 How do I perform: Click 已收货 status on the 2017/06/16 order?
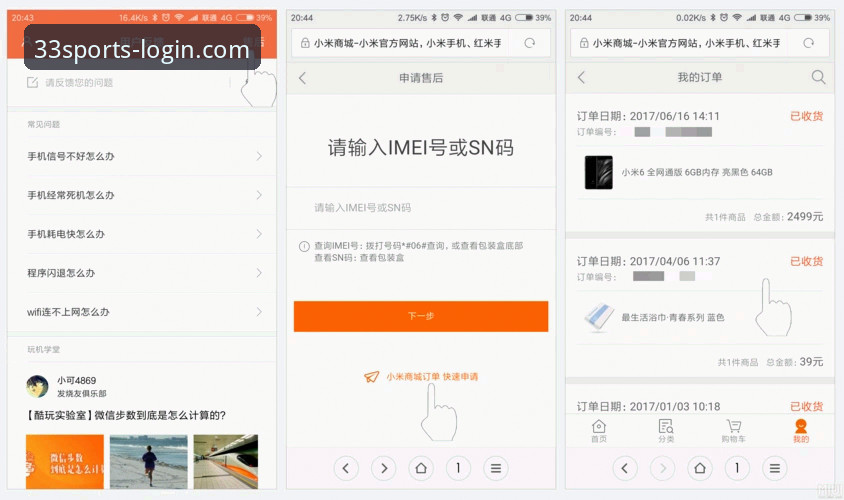(806, 116)
